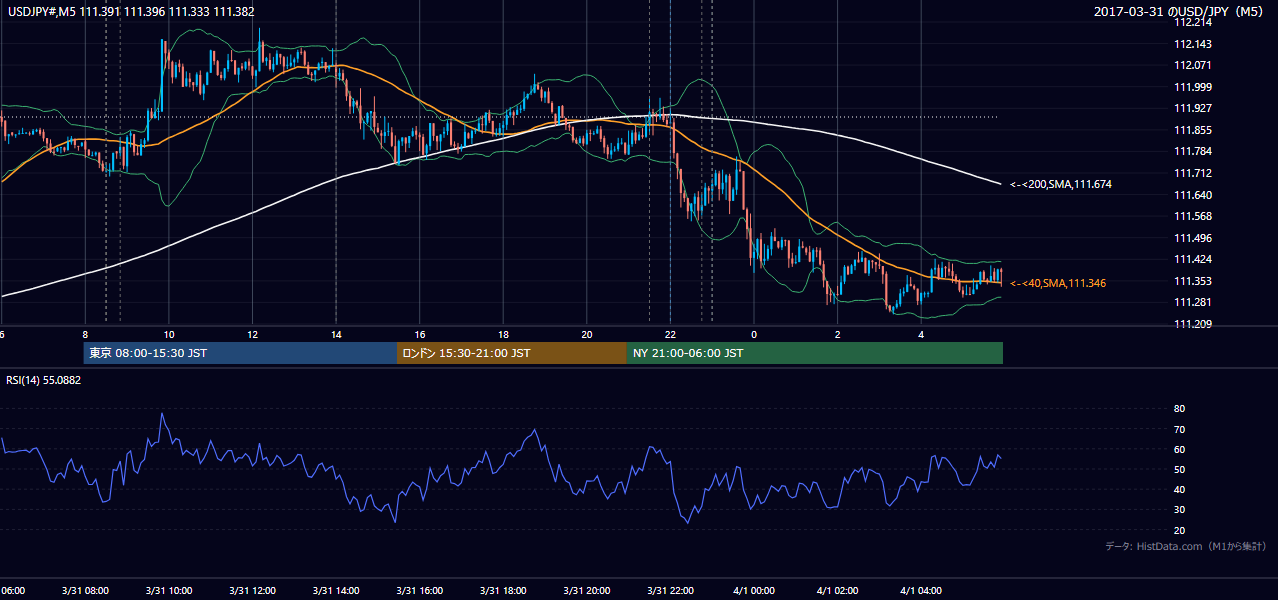Click price axis label 112.214

click(1193, 22)
